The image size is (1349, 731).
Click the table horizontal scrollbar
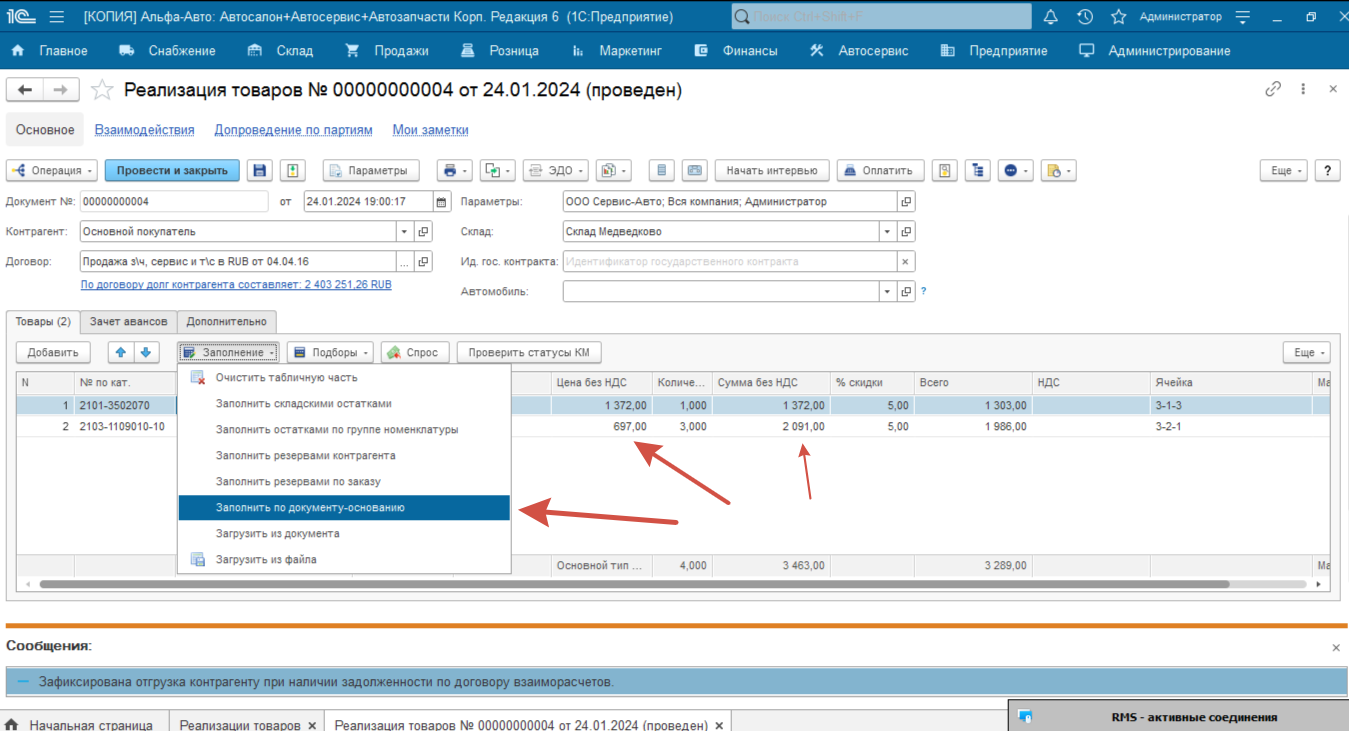pyautogui.click(x=633, y=583)
